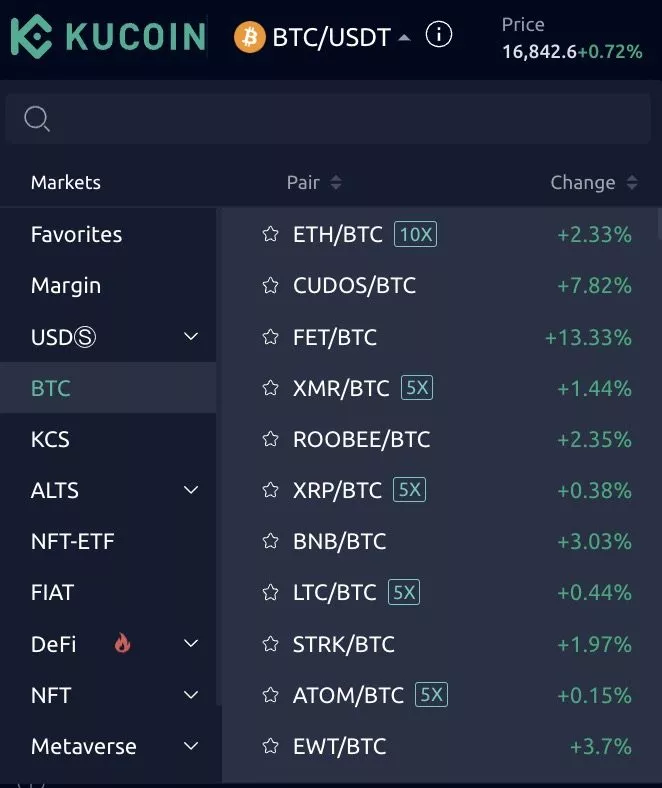Expand the ALTS market submenu

pos(191,489)
